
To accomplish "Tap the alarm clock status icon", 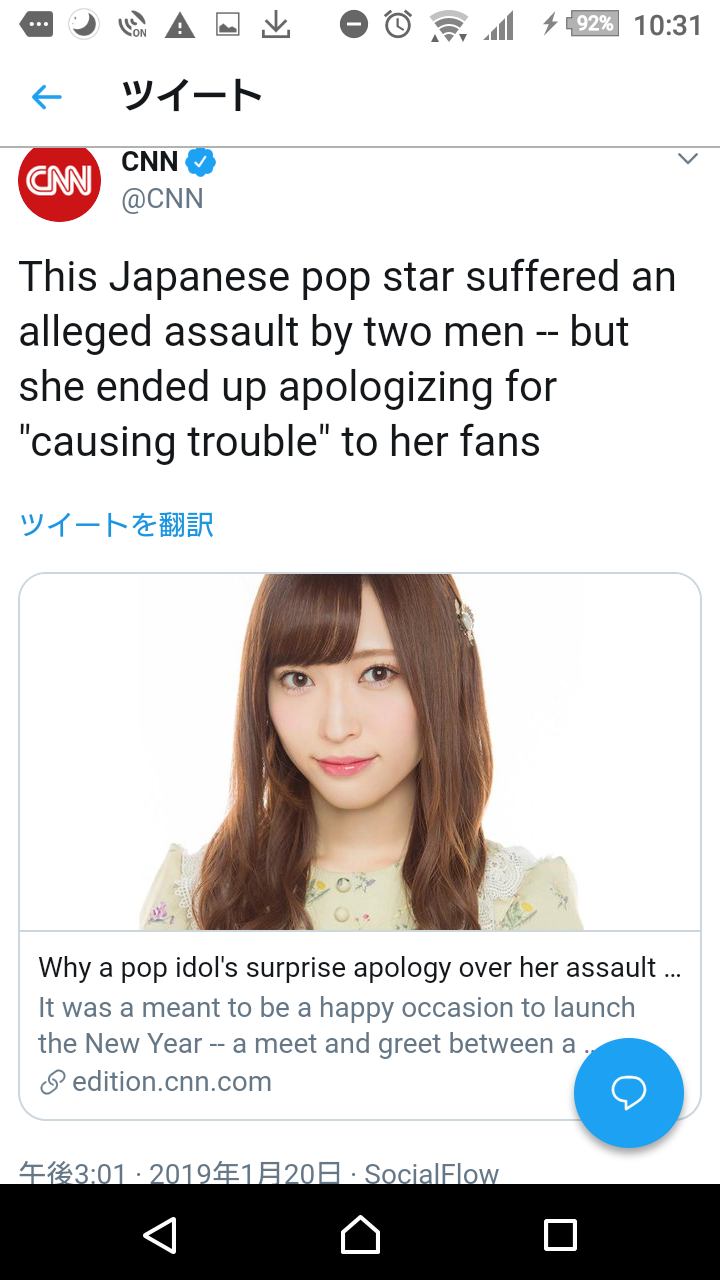I will (398, 24).
